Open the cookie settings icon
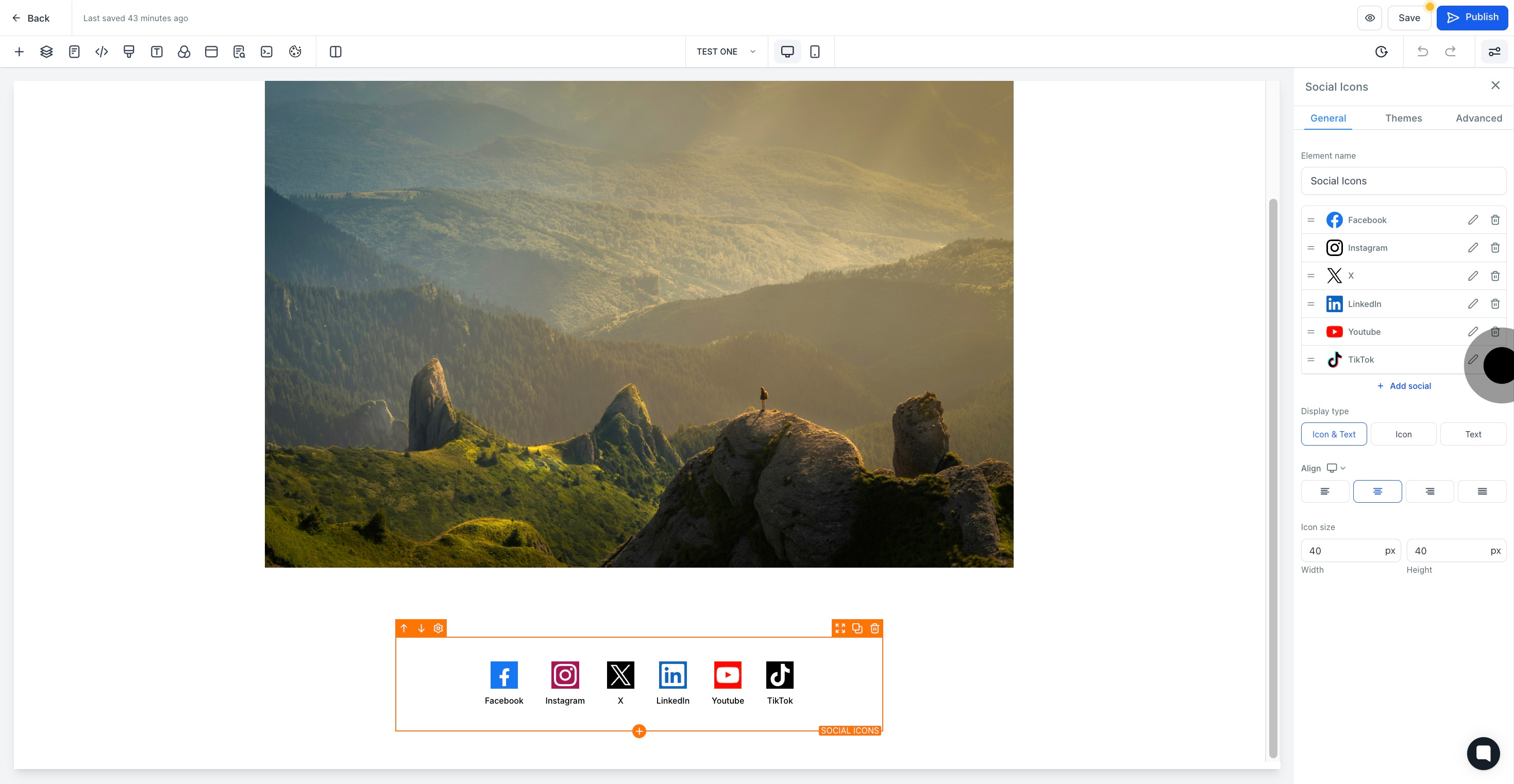This screenshot has height=784, width=1514. 295,52
